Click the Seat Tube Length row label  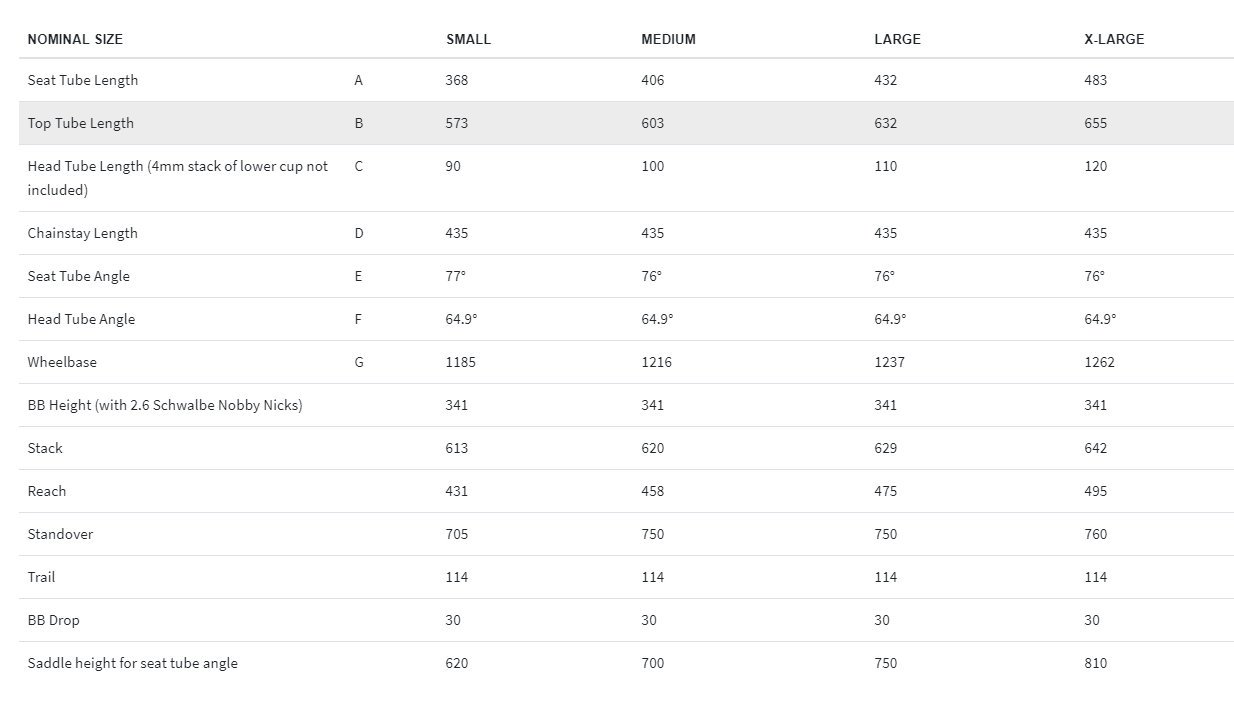tap(83, 80)
